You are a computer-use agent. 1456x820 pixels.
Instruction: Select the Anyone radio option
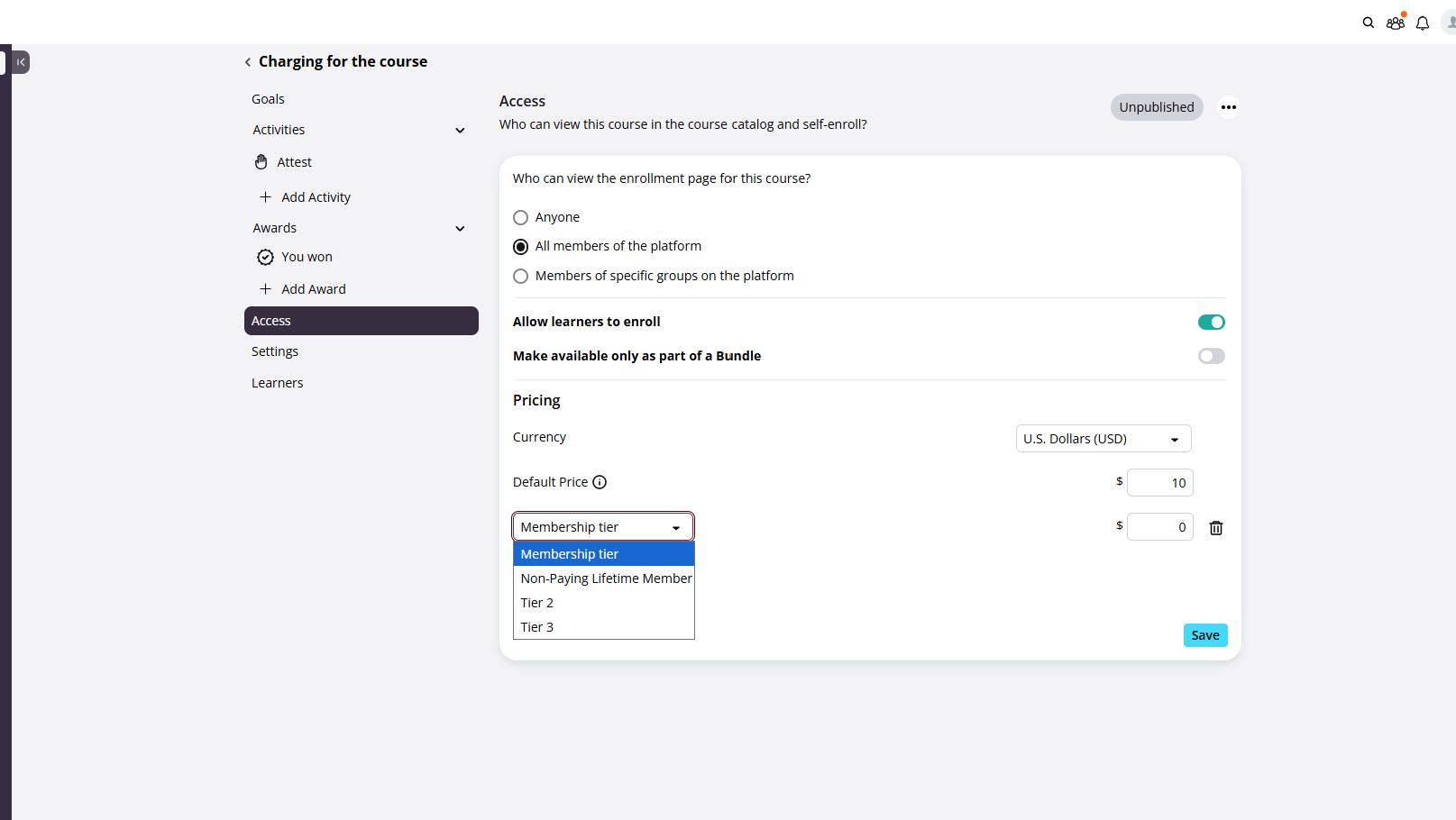coord(520,217)
